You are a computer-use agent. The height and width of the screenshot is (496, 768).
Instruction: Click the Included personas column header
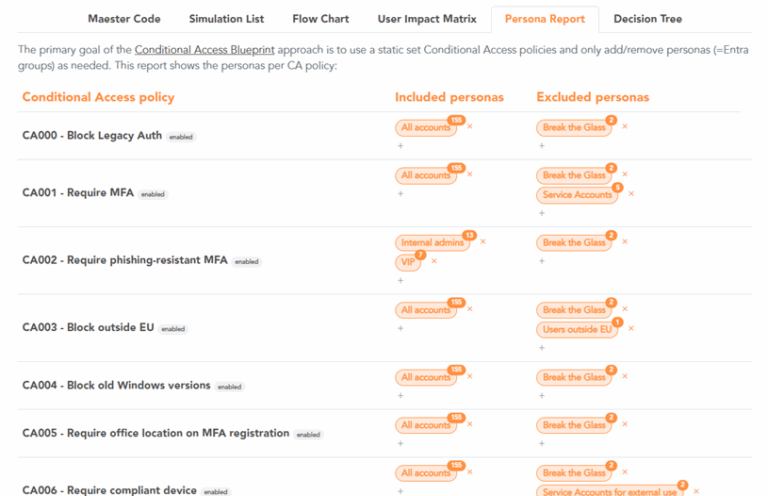[449, 97]
